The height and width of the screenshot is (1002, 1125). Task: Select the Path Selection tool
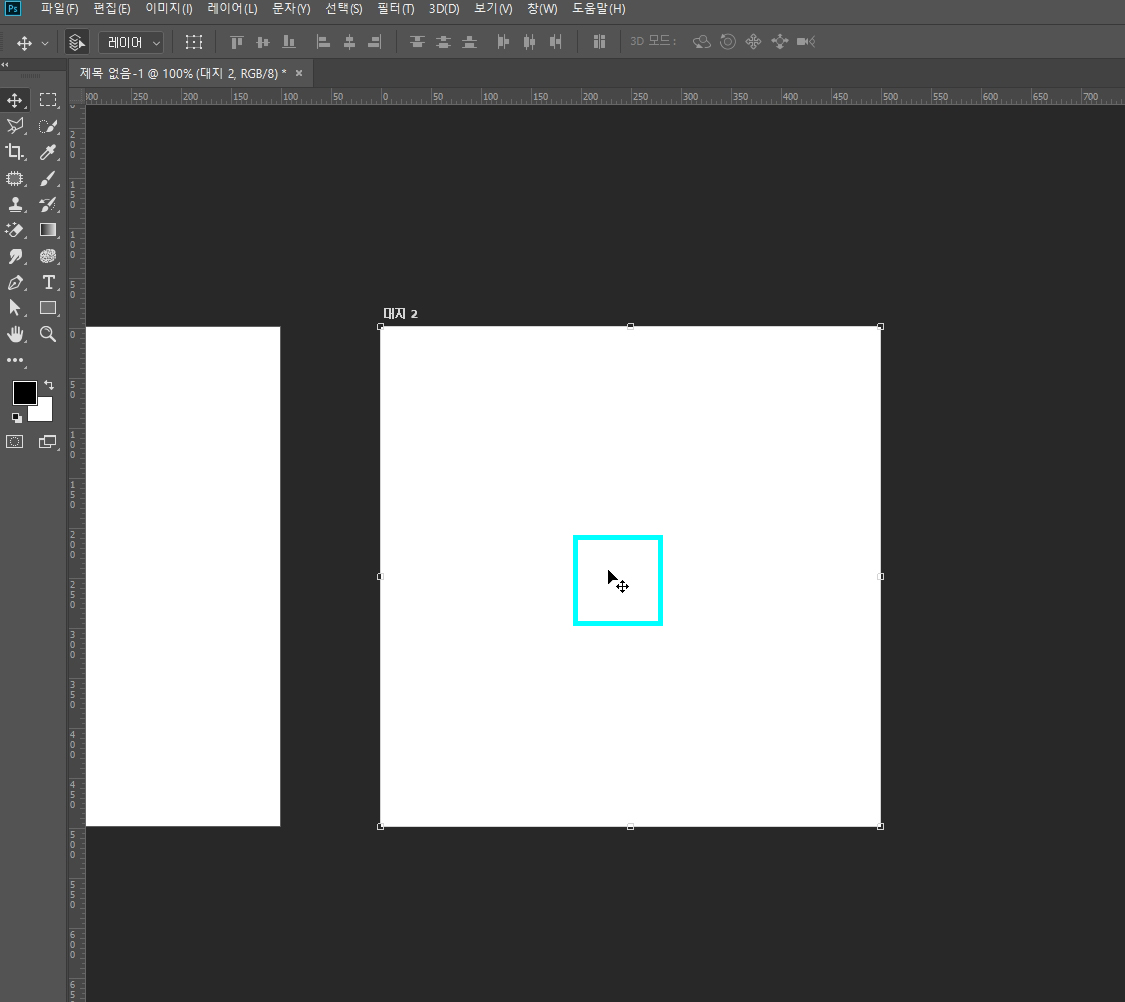click(x=15, y=308)
